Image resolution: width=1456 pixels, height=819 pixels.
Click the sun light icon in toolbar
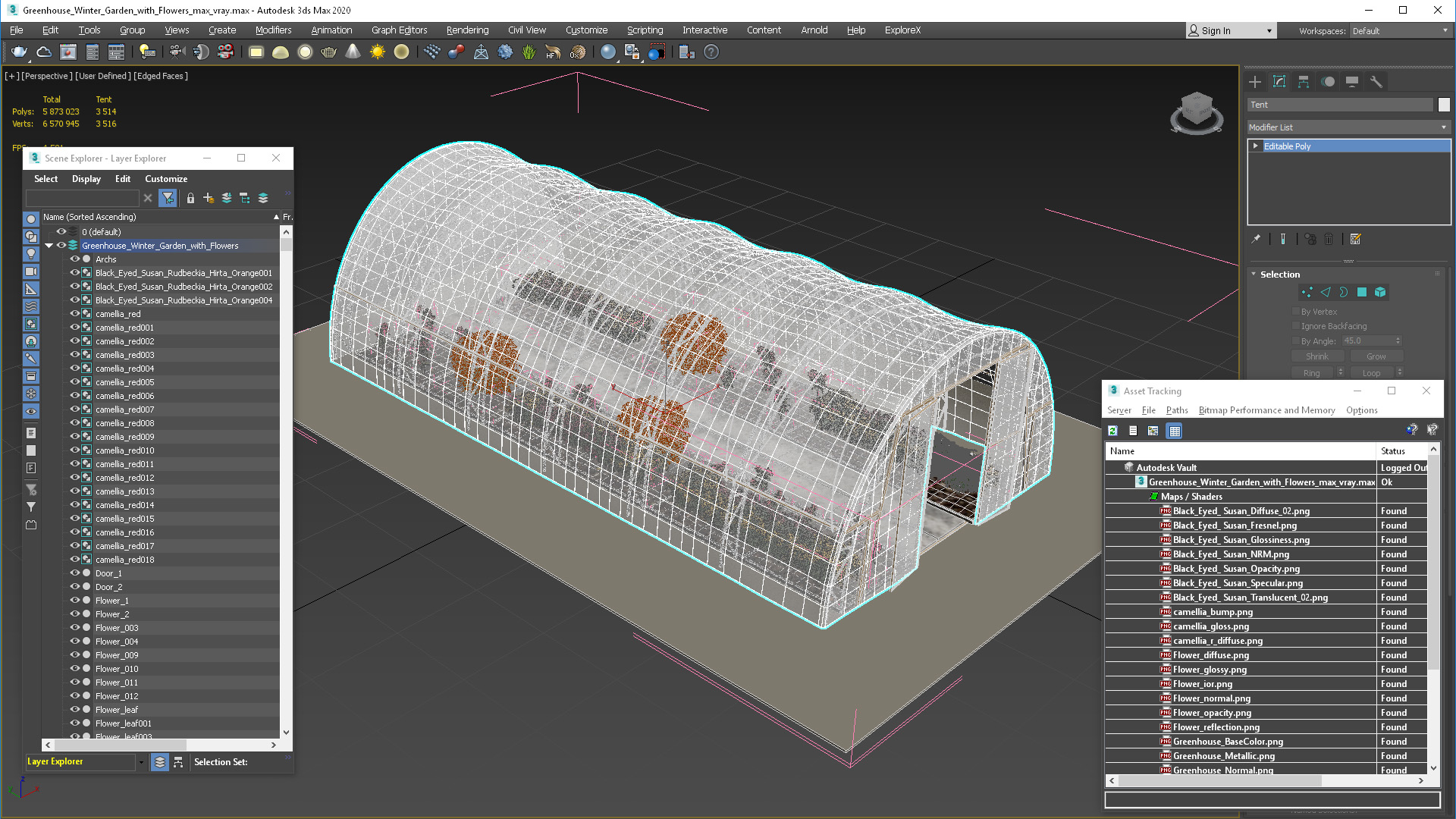377,52
